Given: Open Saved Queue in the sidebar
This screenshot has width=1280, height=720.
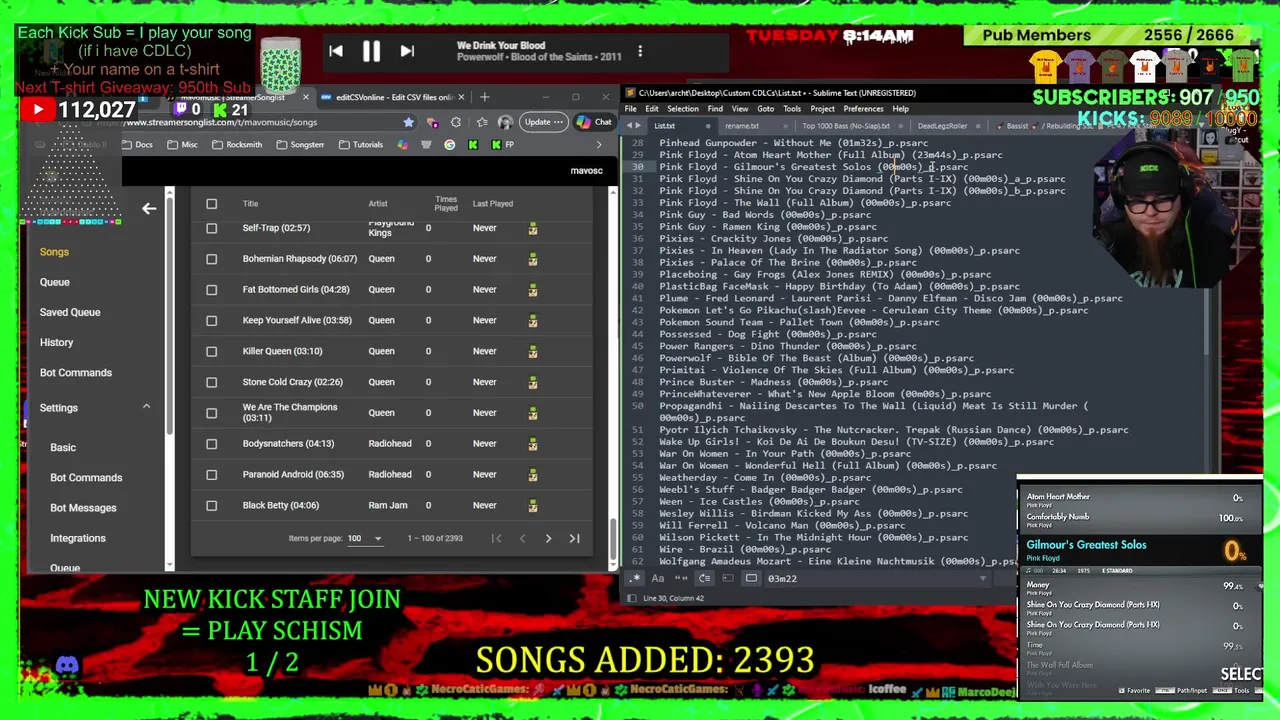Looking at the screenshot, I should (70, 312).
